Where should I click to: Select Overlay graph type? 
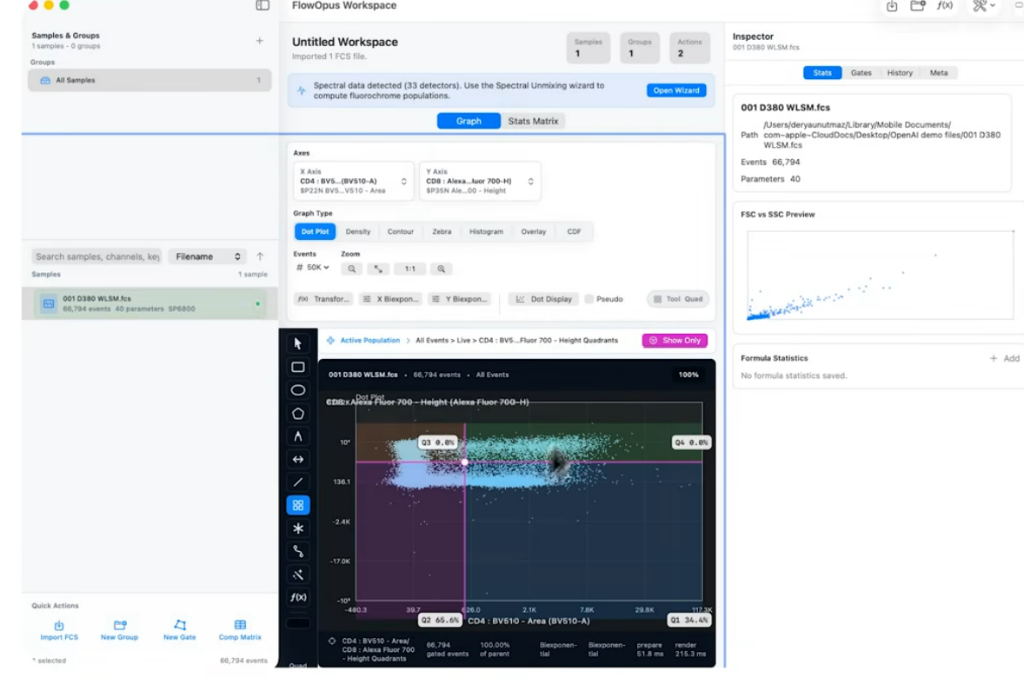pos(534,232)
